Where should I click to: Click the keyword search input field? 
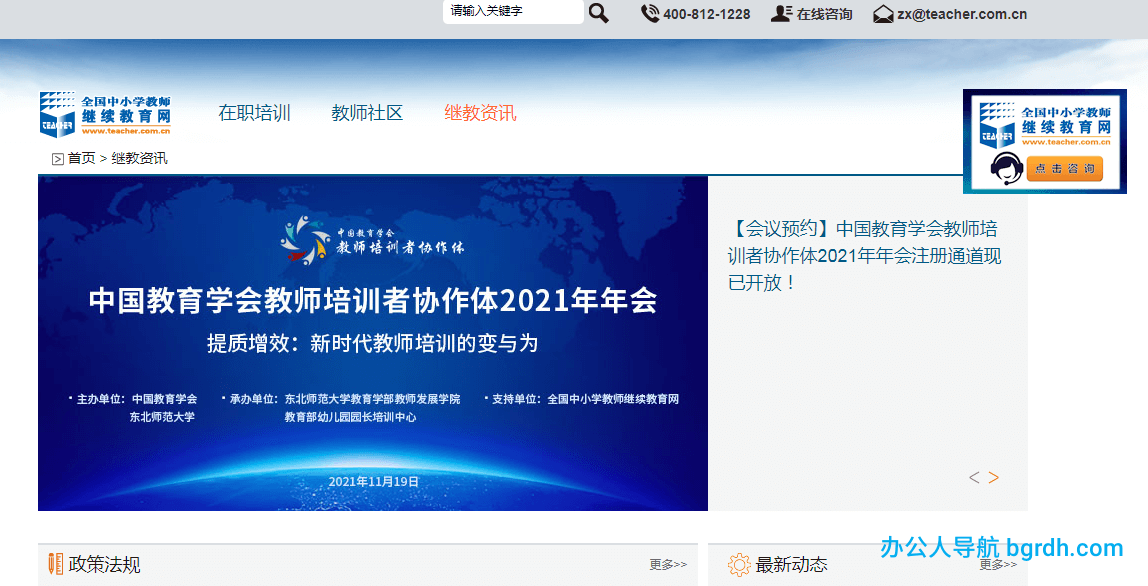(512, 12)
